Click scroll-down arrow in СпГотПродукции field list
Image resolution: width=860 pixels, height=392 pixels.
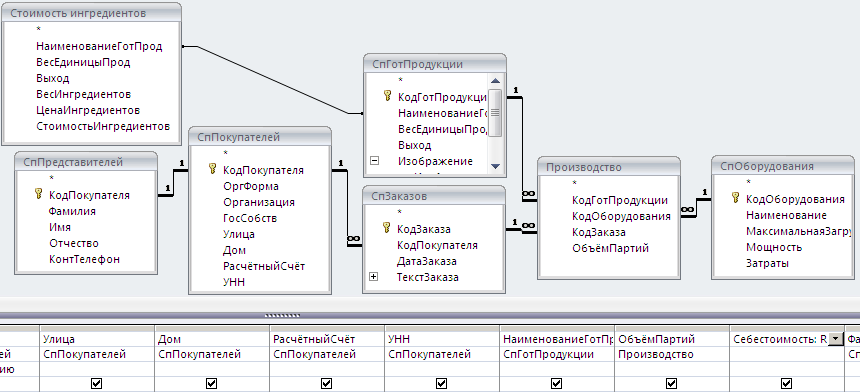[x=495, y=166]
